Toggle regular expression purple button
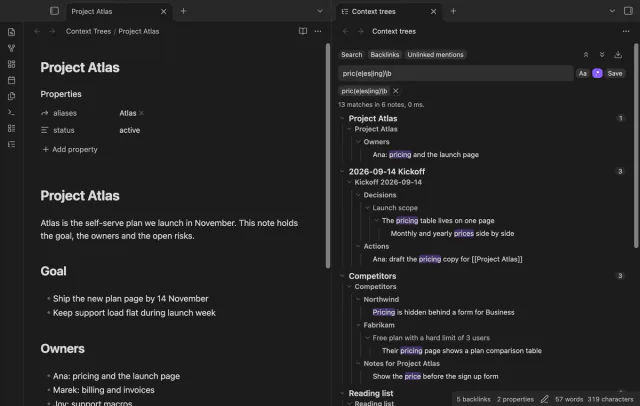Screen dimensions: 640x406 click(x=597, y=73)
